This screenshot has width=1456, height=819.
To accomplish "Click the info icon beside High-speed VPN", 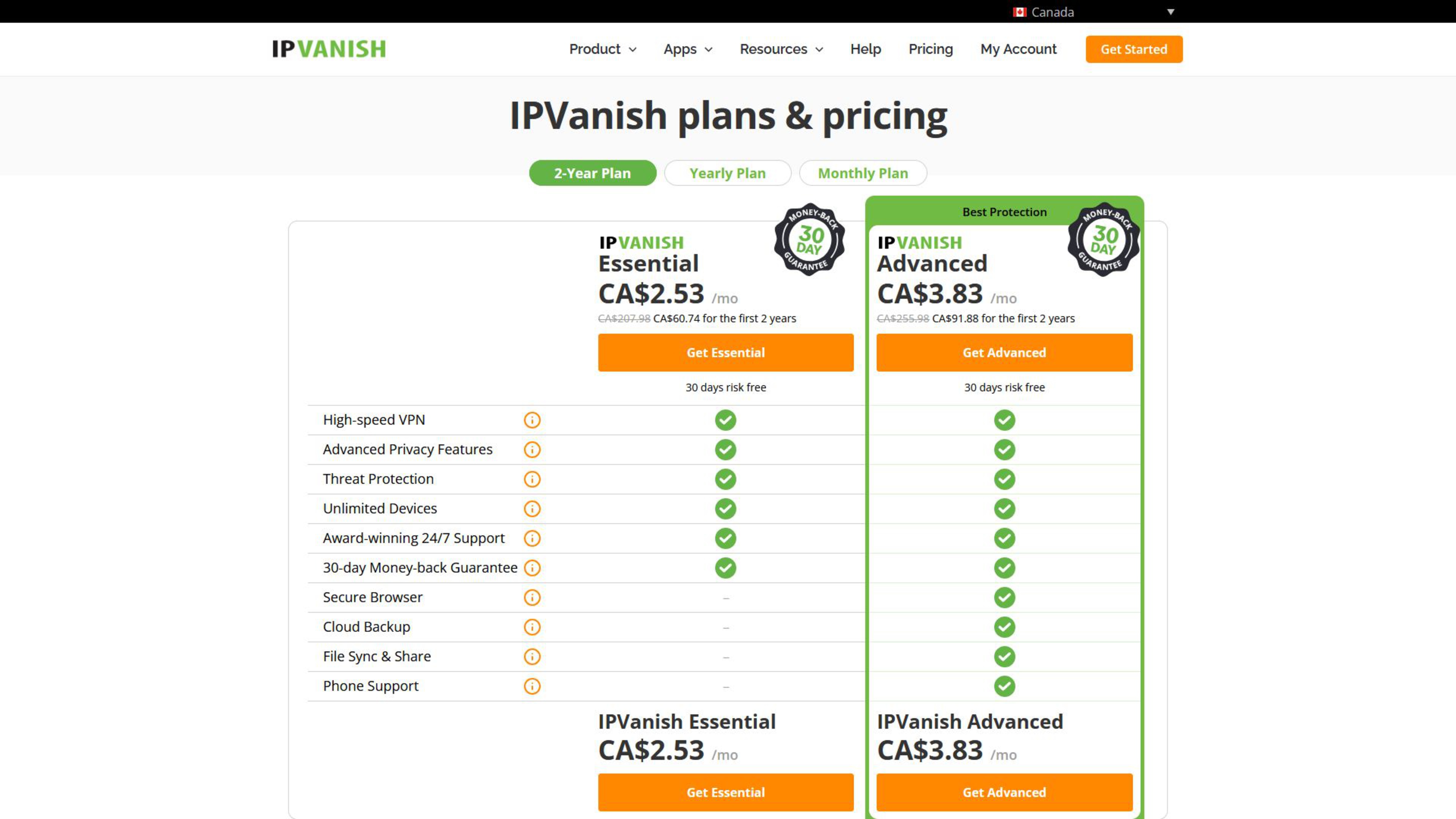I will click(x=532, y=420).
